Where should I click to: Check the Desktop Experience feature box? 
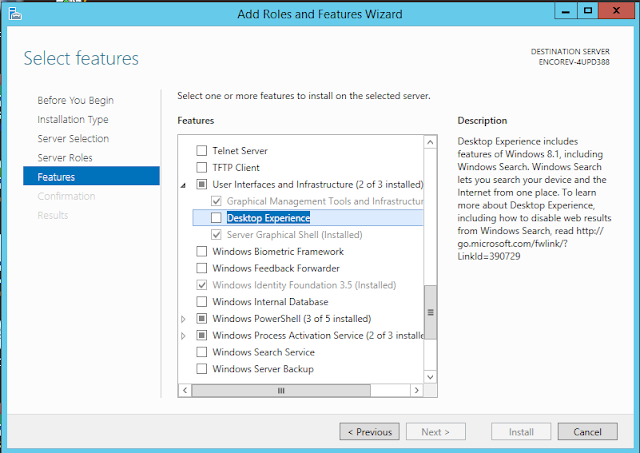click(216, 218)
